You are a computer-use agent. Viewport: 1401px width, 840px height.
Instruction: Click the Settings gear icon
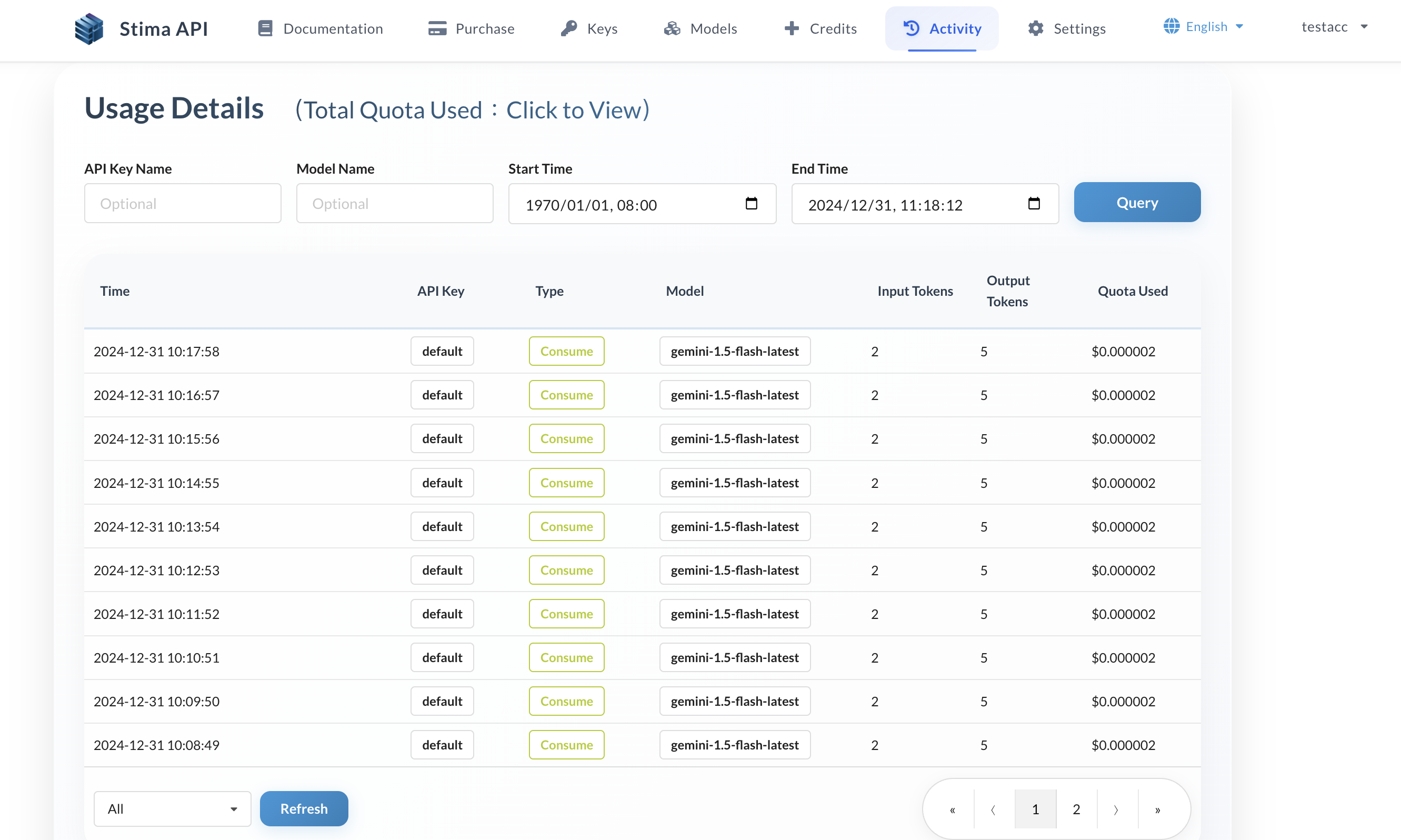[x=1035, y=28]
